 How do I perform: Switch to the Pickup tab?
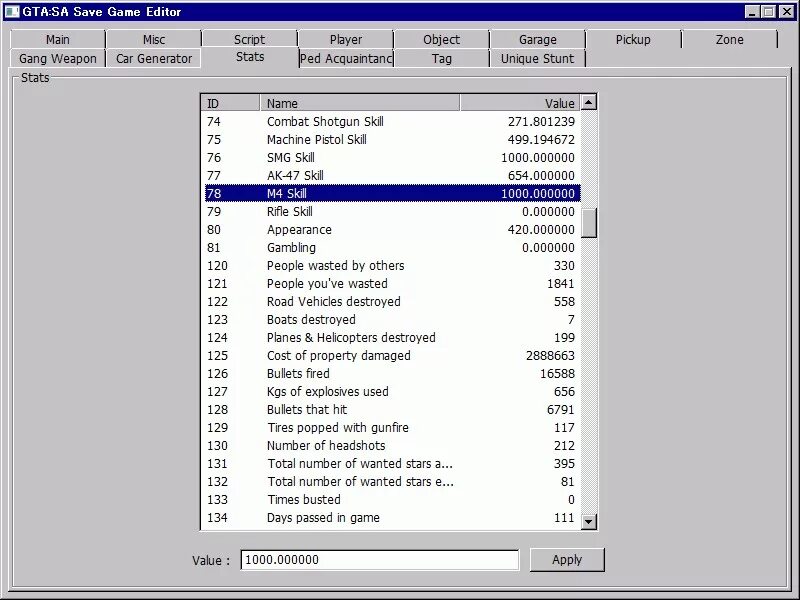[x=633, y=39]
